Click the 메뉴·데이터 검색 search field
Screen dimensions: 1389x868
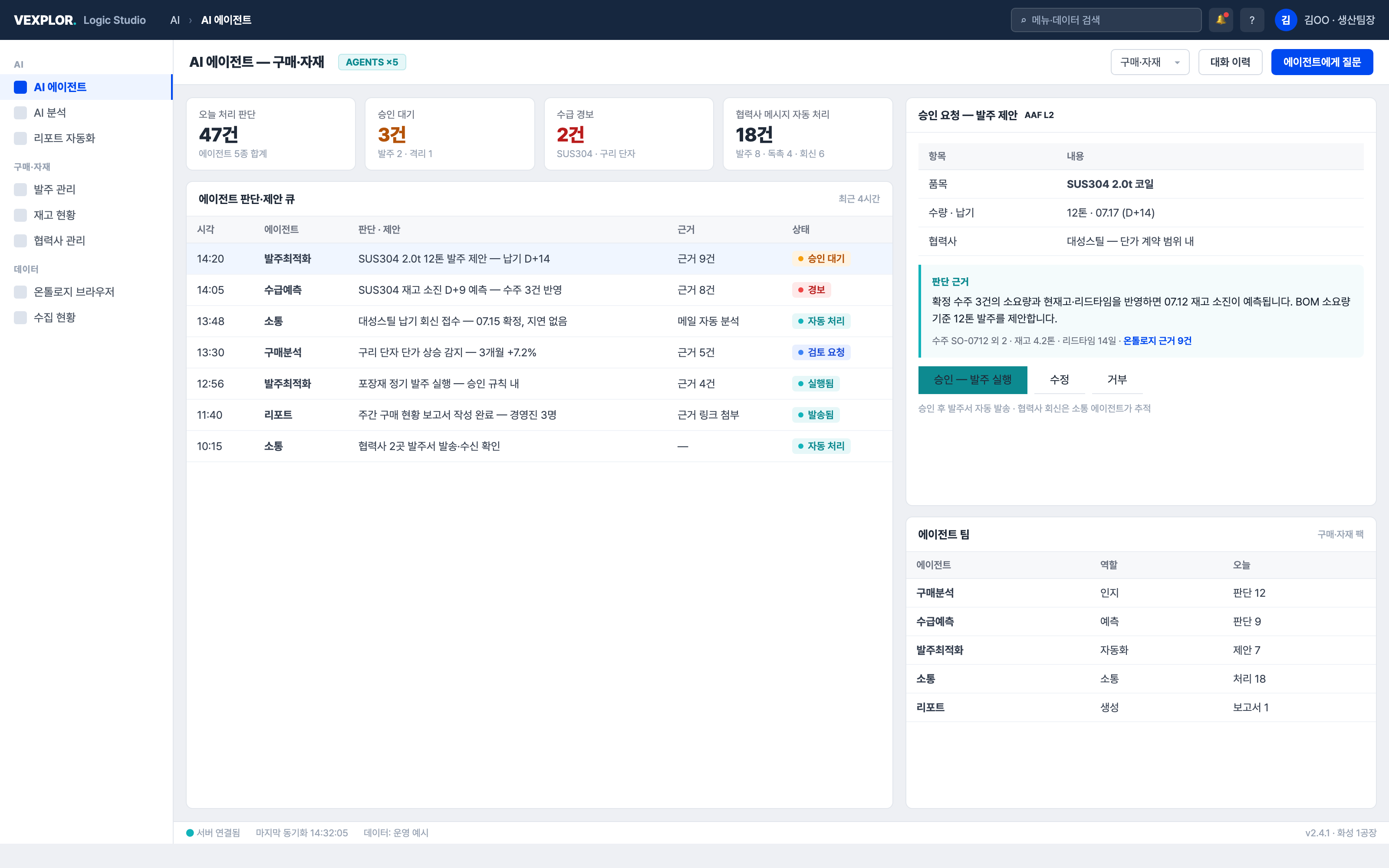coord(1106,20)
